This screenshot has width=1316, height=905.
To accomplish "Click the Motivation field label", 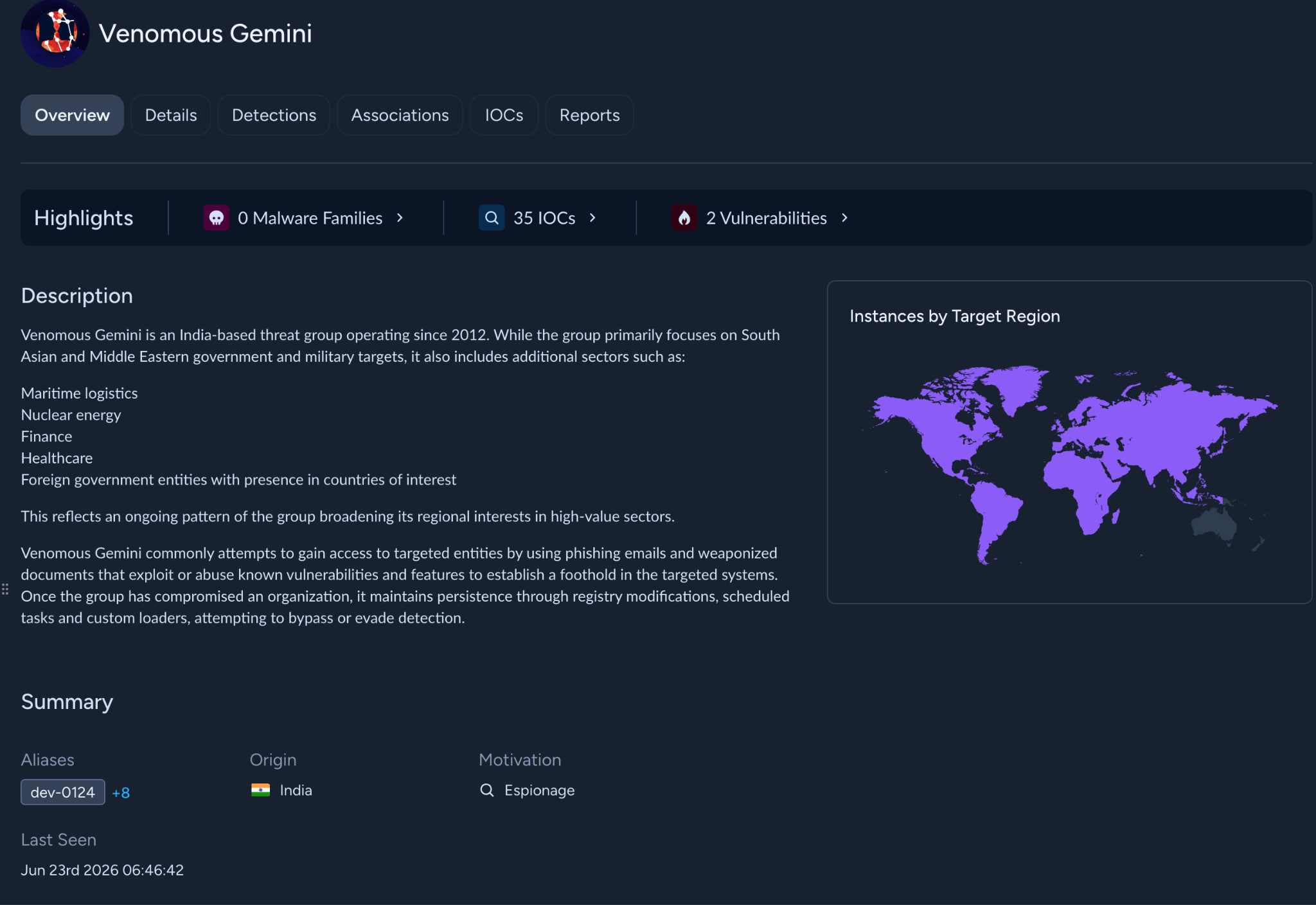I will tap(520, 760).
